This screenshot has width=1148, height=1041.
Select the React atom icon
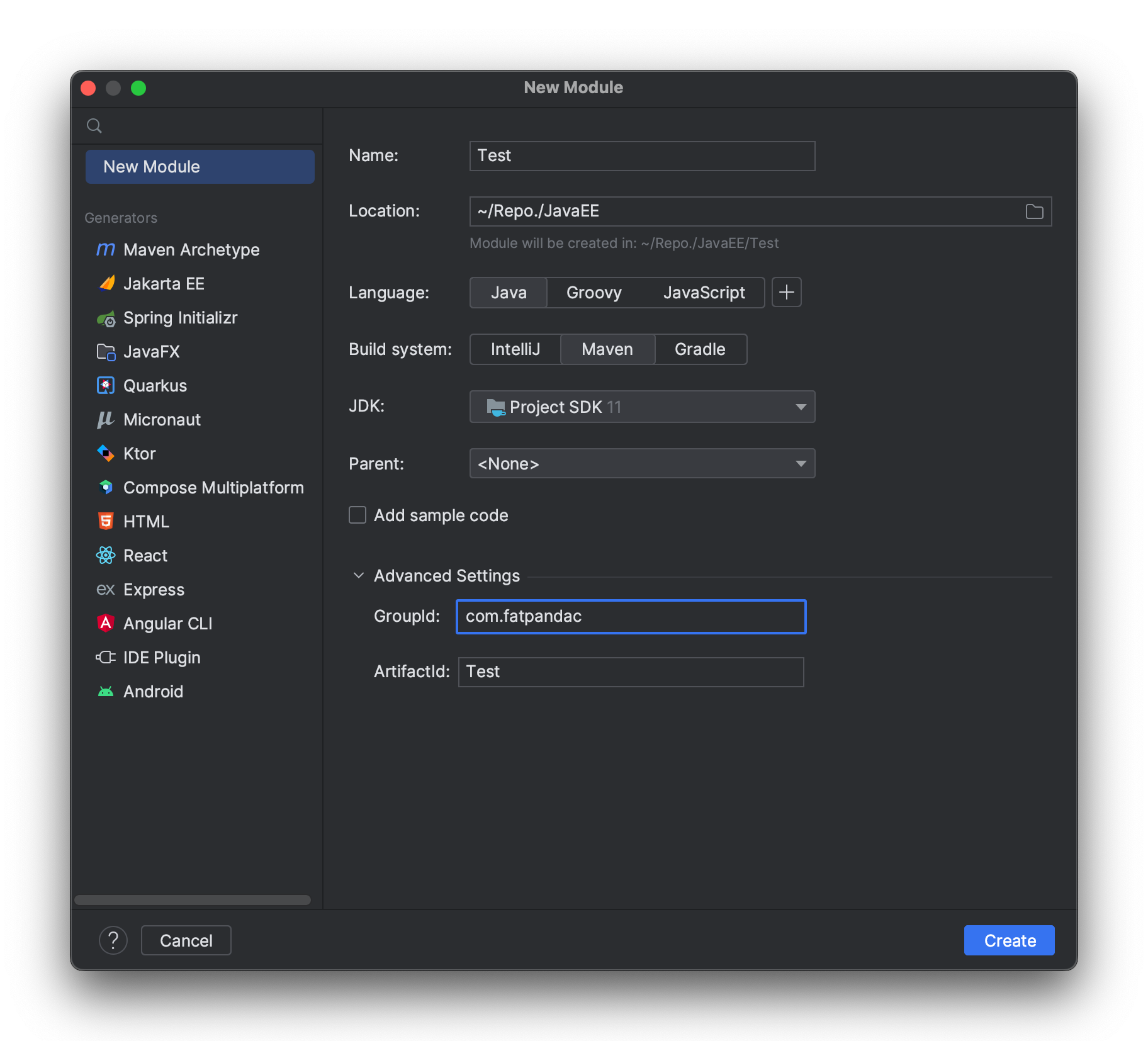tap(106, 556)
